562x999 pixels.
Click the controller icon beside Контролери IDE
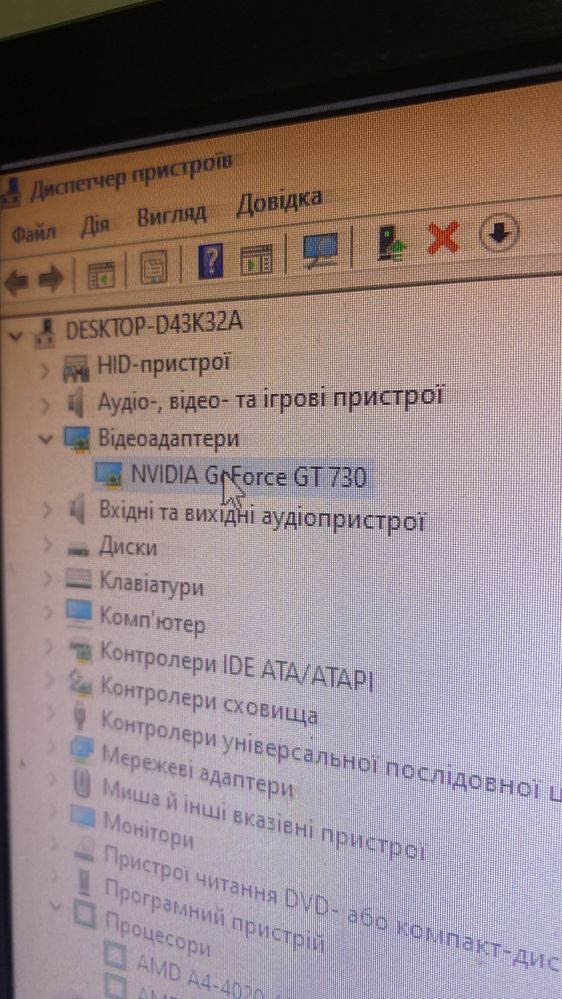(81, 649)
